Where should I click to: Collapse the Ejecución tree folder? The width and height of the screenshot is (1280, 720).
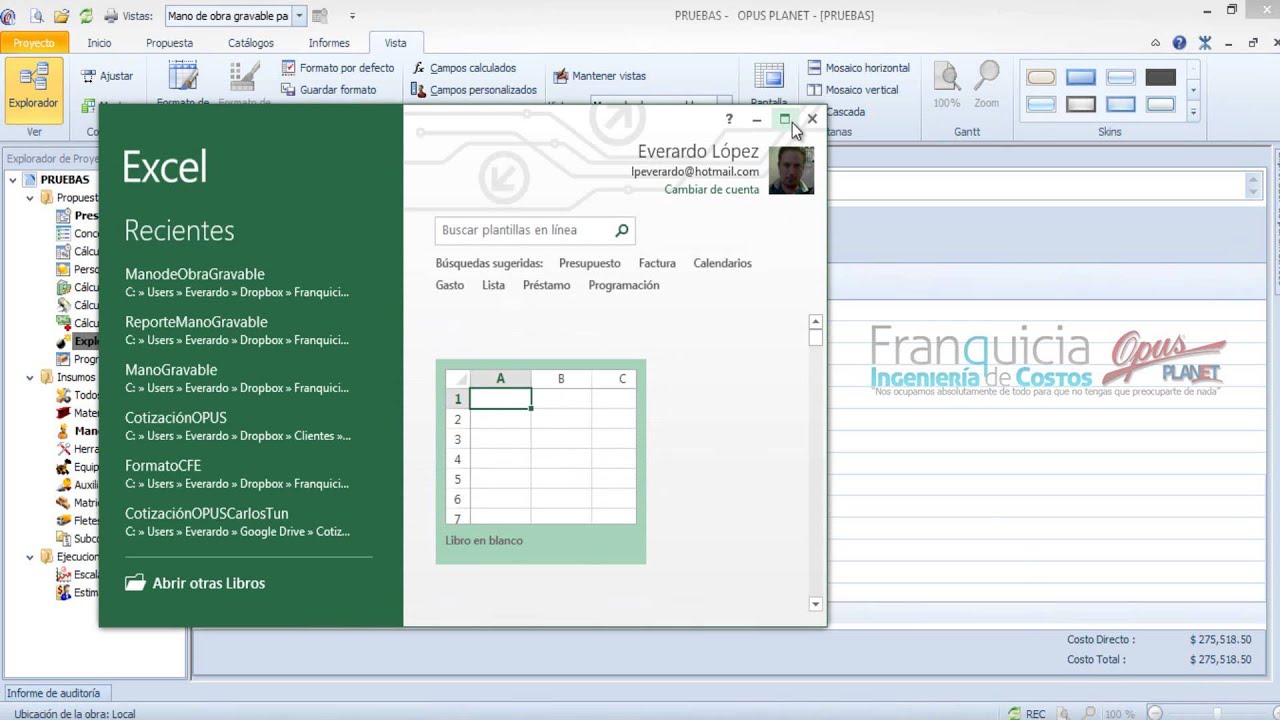pos(30,557)
